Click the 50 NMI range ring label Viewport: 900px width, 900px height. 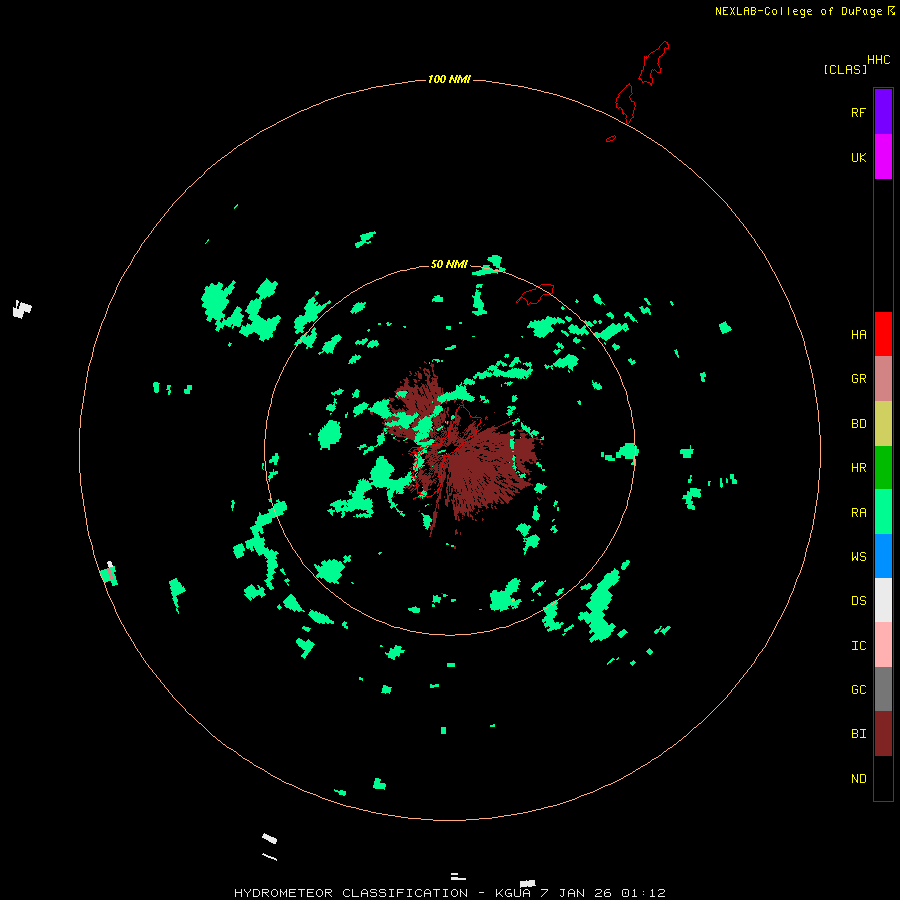449,264
